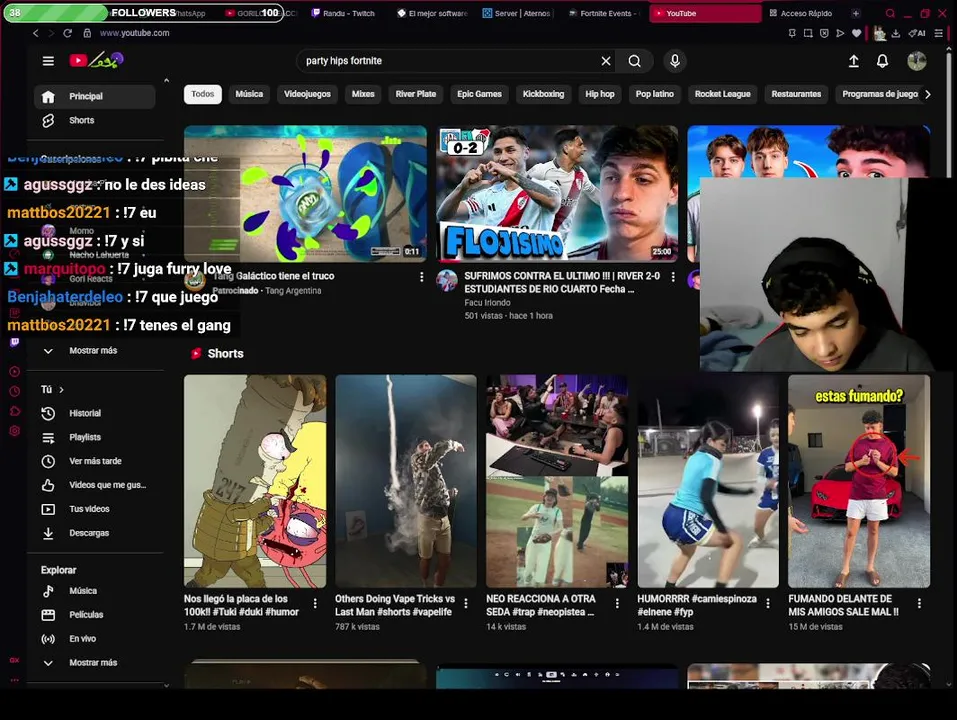
Task: Select the Música filter chip
Action: [249, 94]
